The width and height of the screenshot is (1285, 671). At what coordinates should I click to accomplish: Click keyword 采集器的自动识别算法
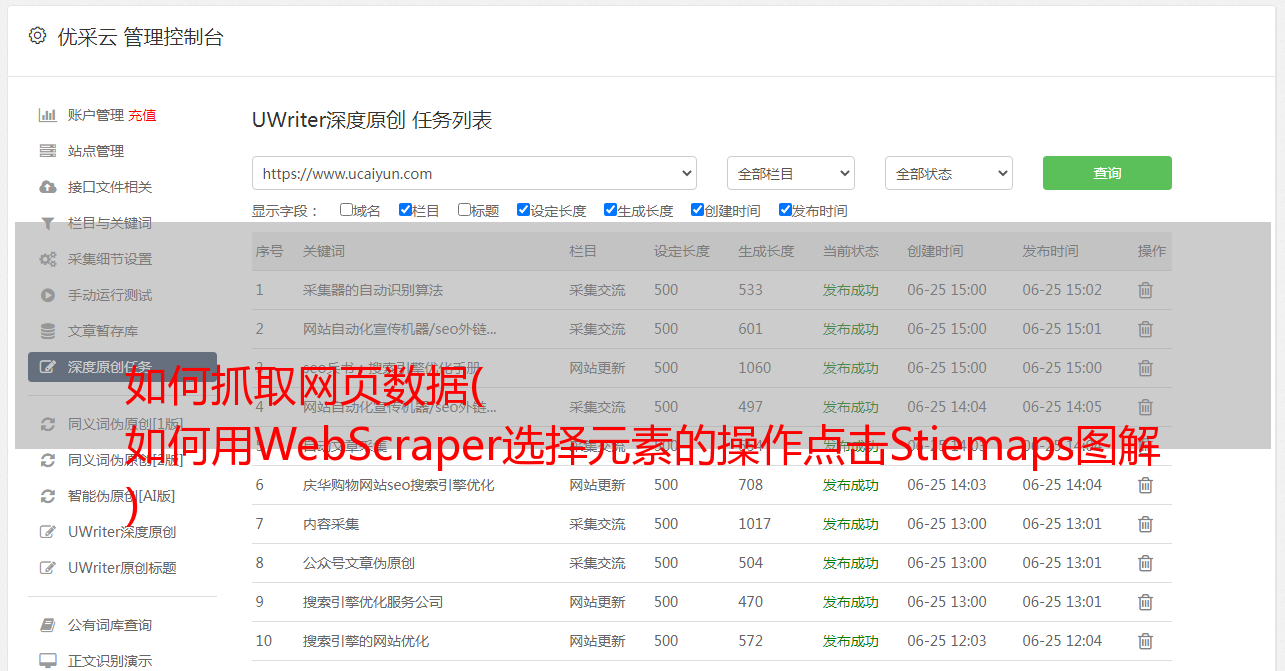point(373,290)
